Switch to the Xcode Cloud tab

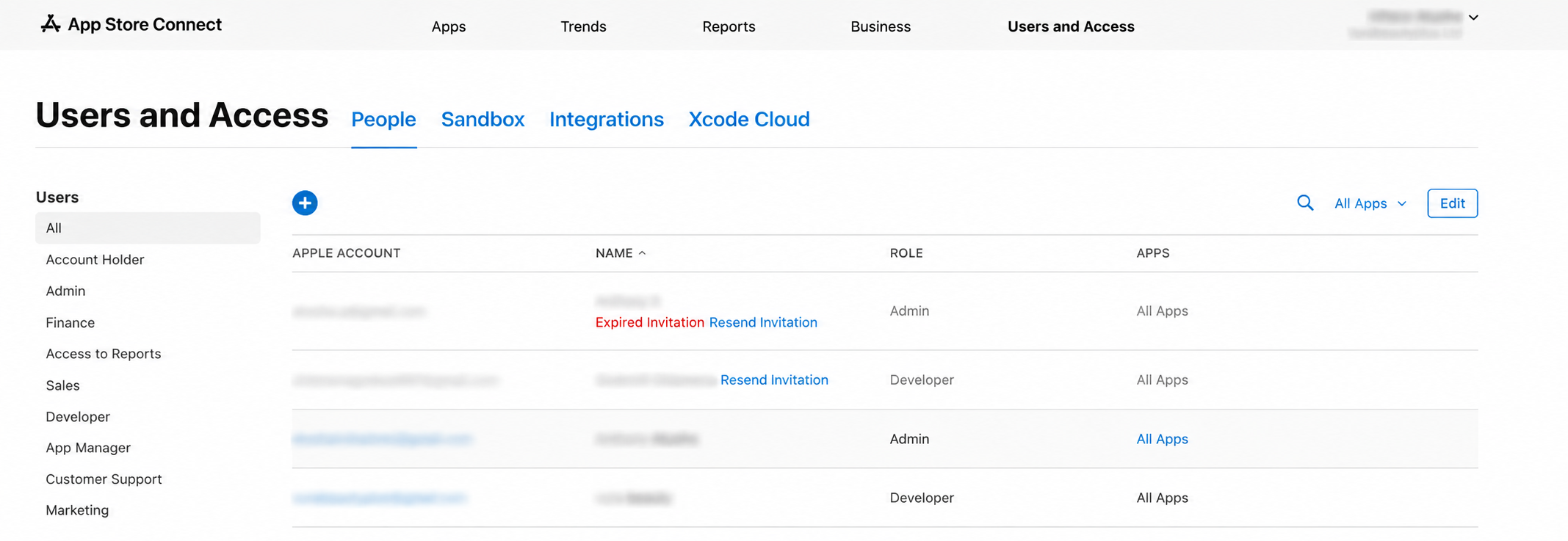749,119
